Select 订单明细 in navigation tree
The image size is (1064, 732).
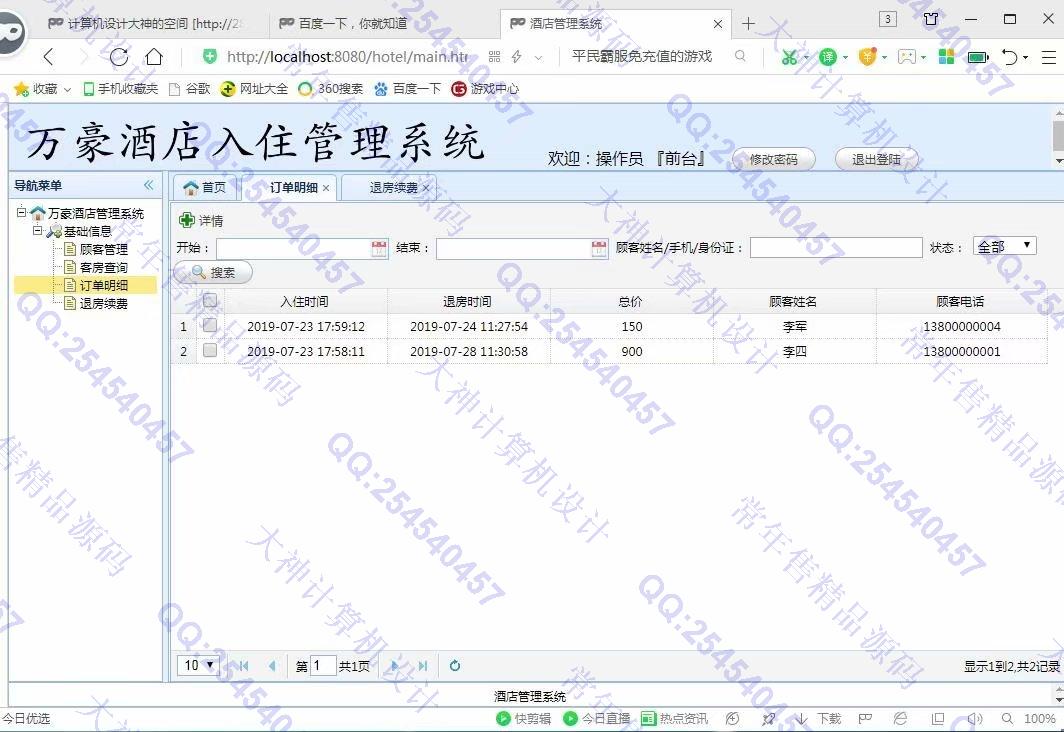(x=103, y=285)
